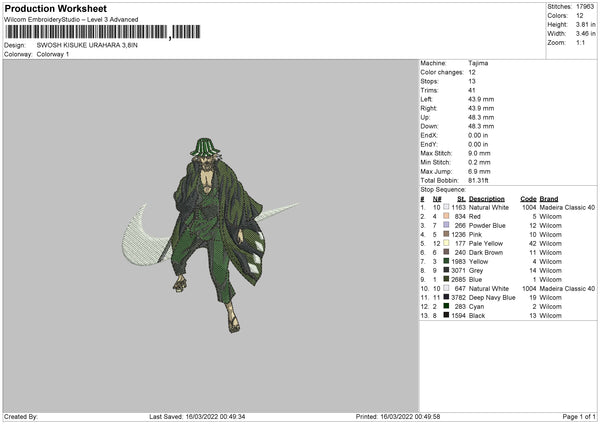Click the Black 1594 thread swatch
The width and height of the screenshot is (600, 424).
(x=446, y=315)
